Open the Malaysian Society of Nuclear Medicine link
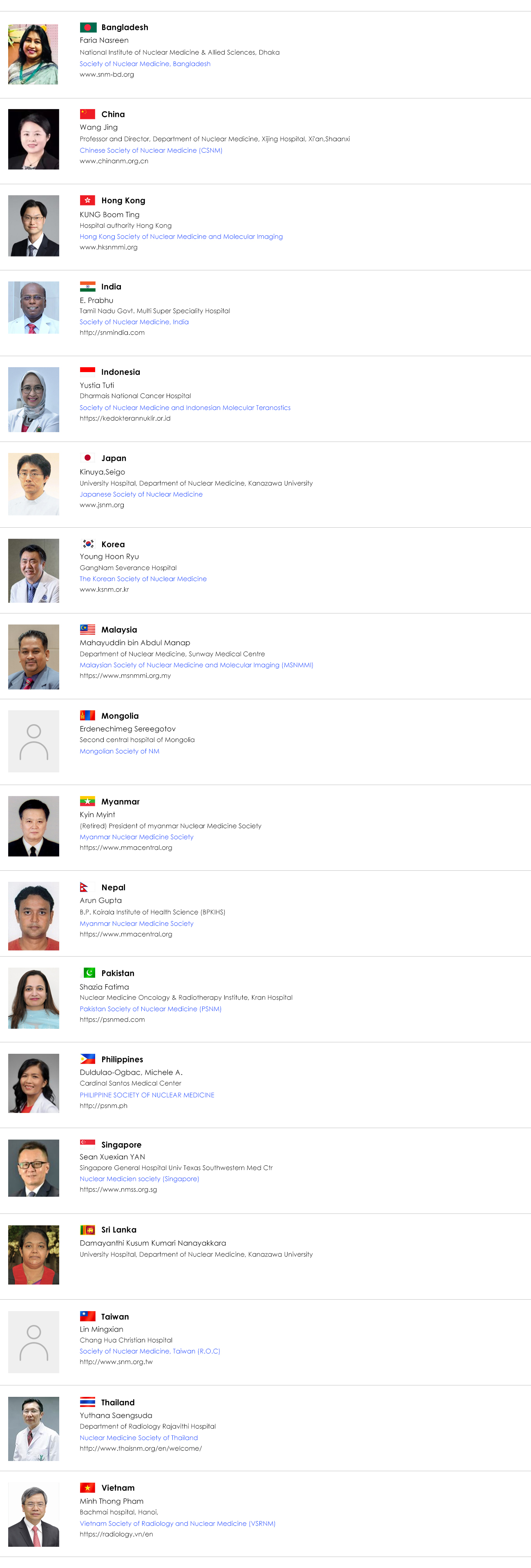This screenshot has height=1568, width=531. pos(196,665)
